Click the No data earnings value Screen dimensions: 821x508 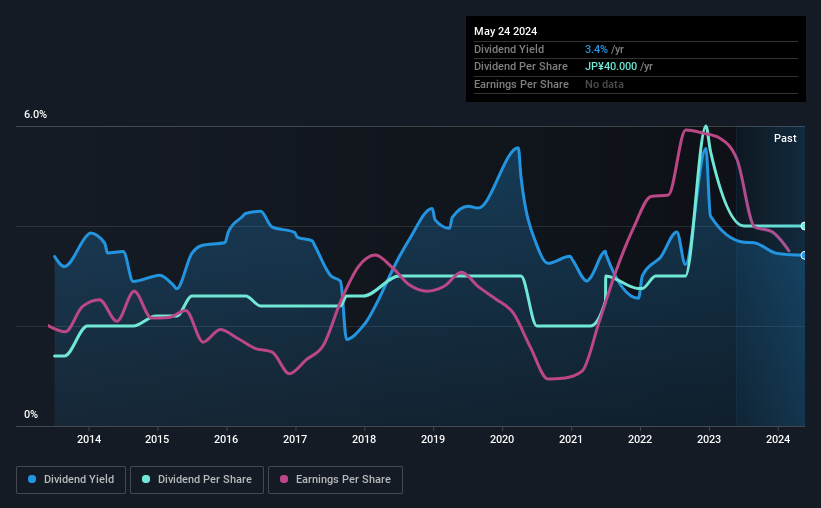(x=604, y=84)
